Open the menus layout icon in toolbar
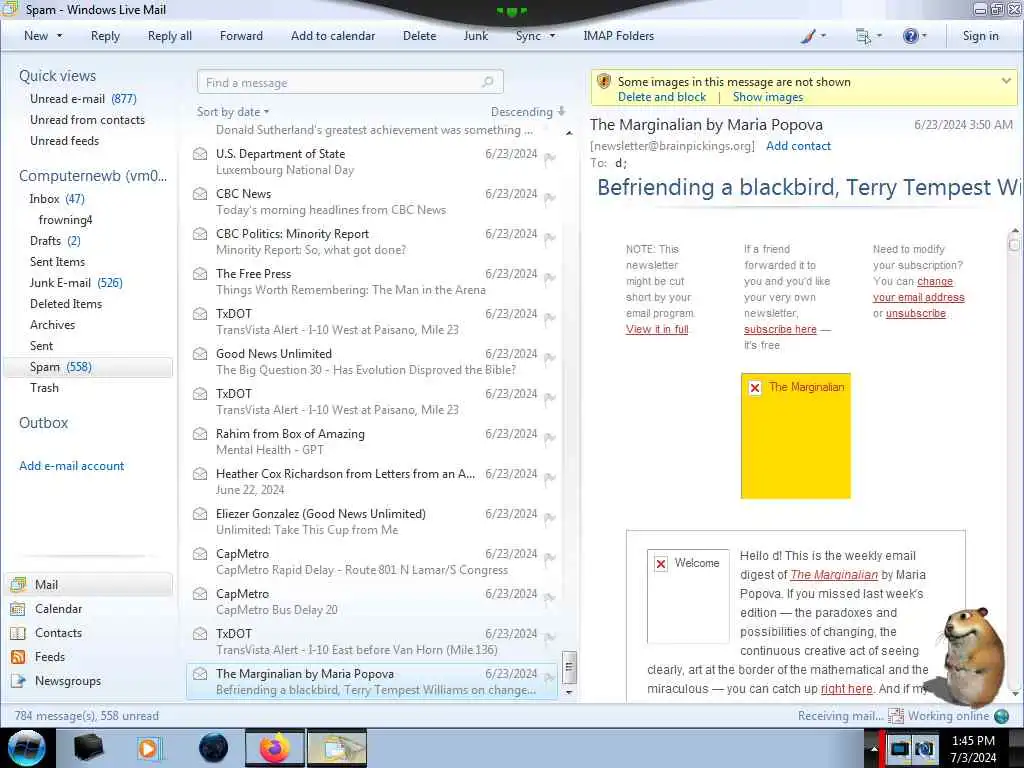This screenshot has width=1024, height=768. click(863, 37)
